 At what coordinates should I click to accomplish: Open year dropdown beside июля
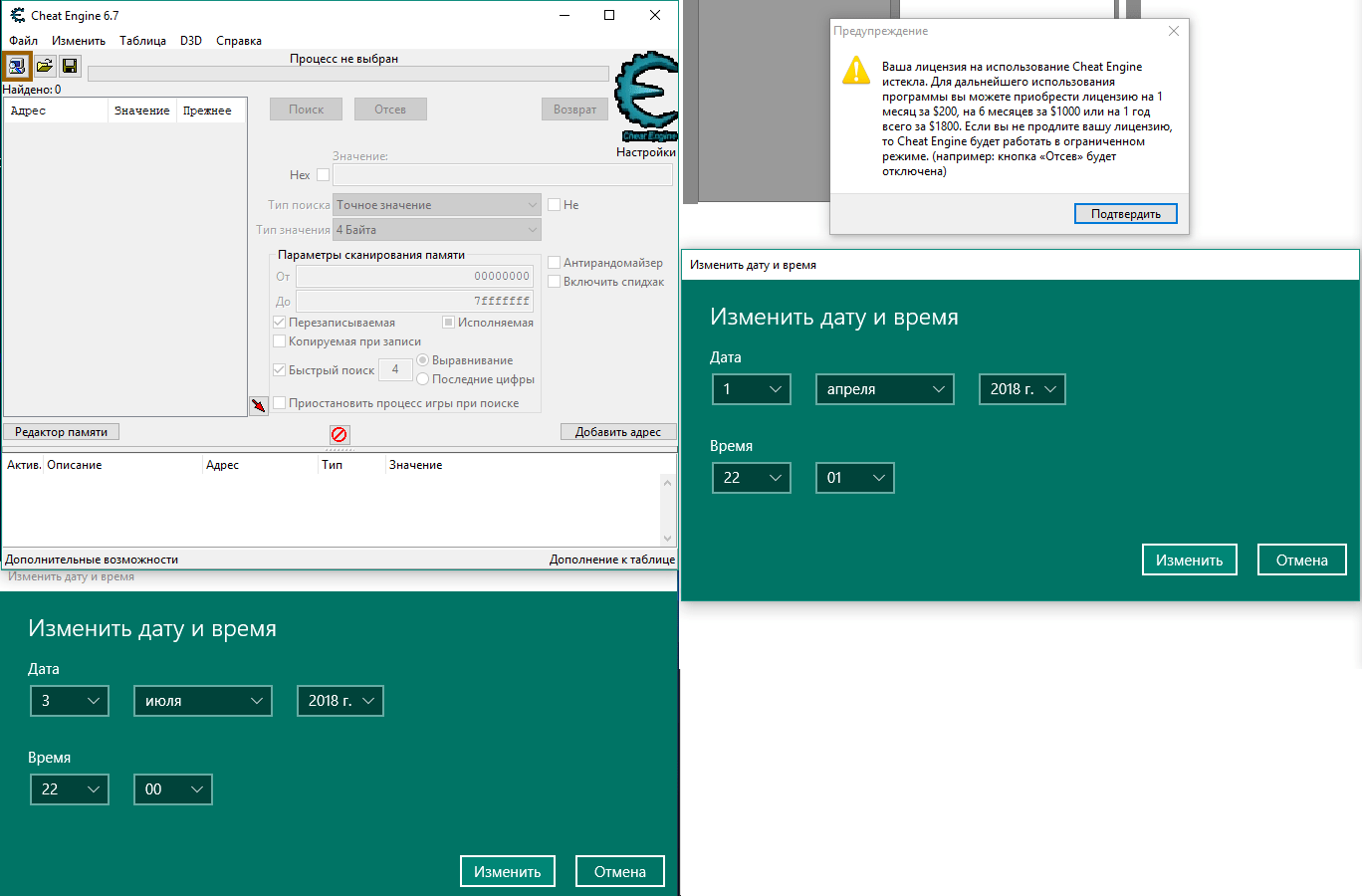click(x=340, y=701)
